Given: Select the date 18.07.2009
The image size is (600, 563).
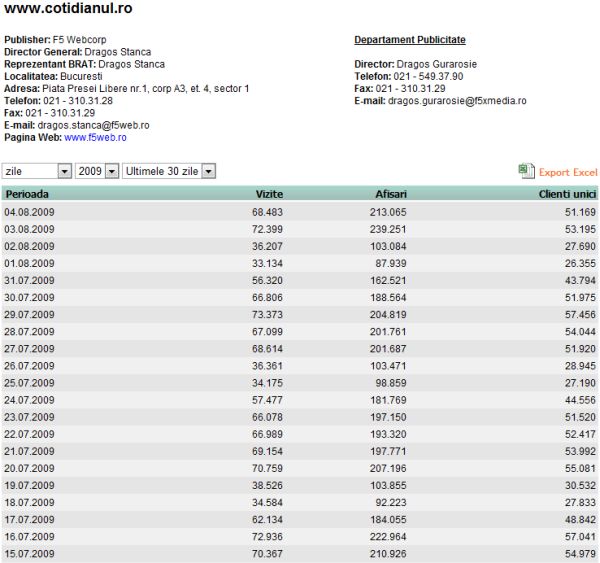Looking at the screenshot, I should tap(29, 503).
